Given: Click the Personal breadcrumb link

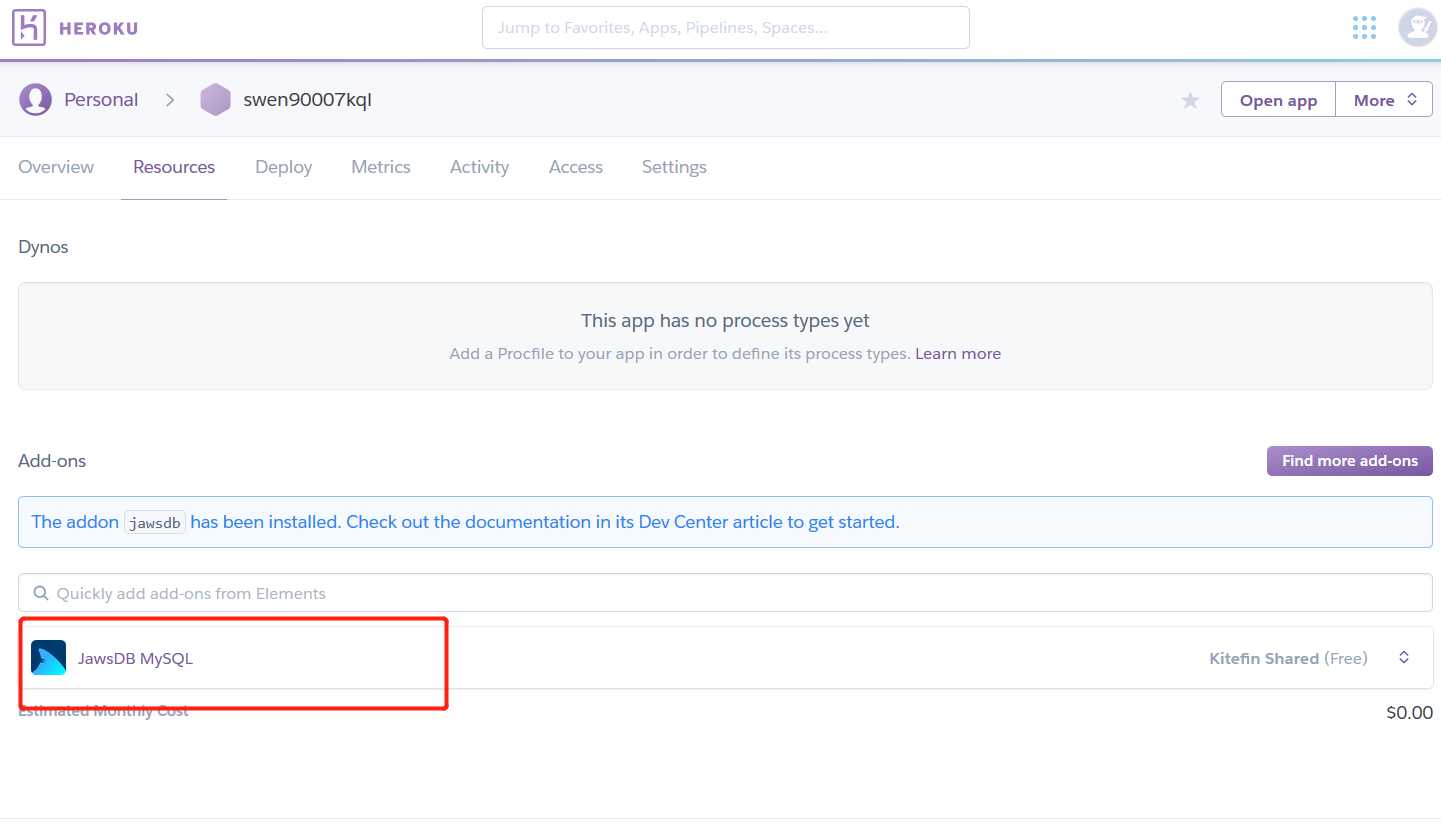Looking at the screenshot, I should (101, 100).
